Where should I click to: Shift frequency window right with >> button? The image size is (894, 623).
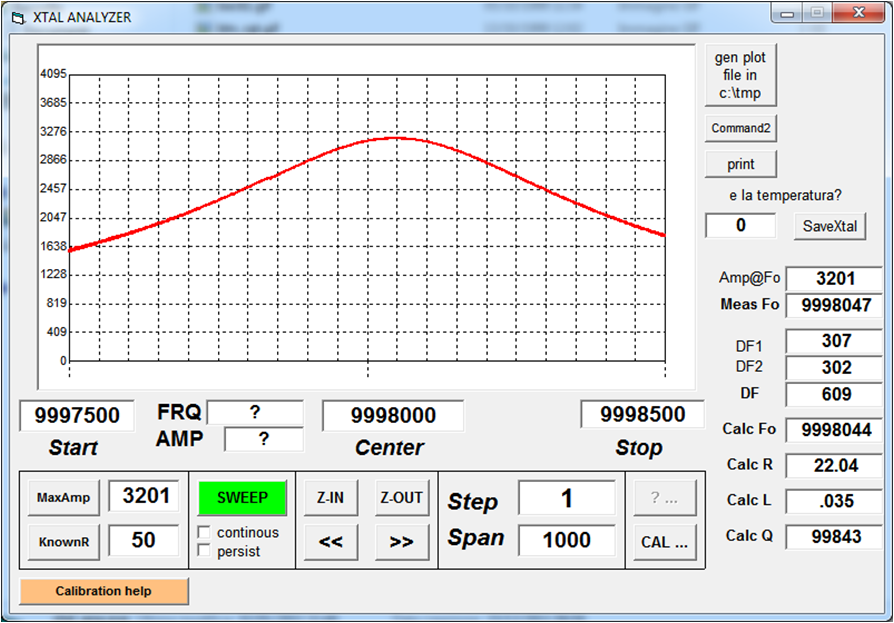[x=401, y=541]
